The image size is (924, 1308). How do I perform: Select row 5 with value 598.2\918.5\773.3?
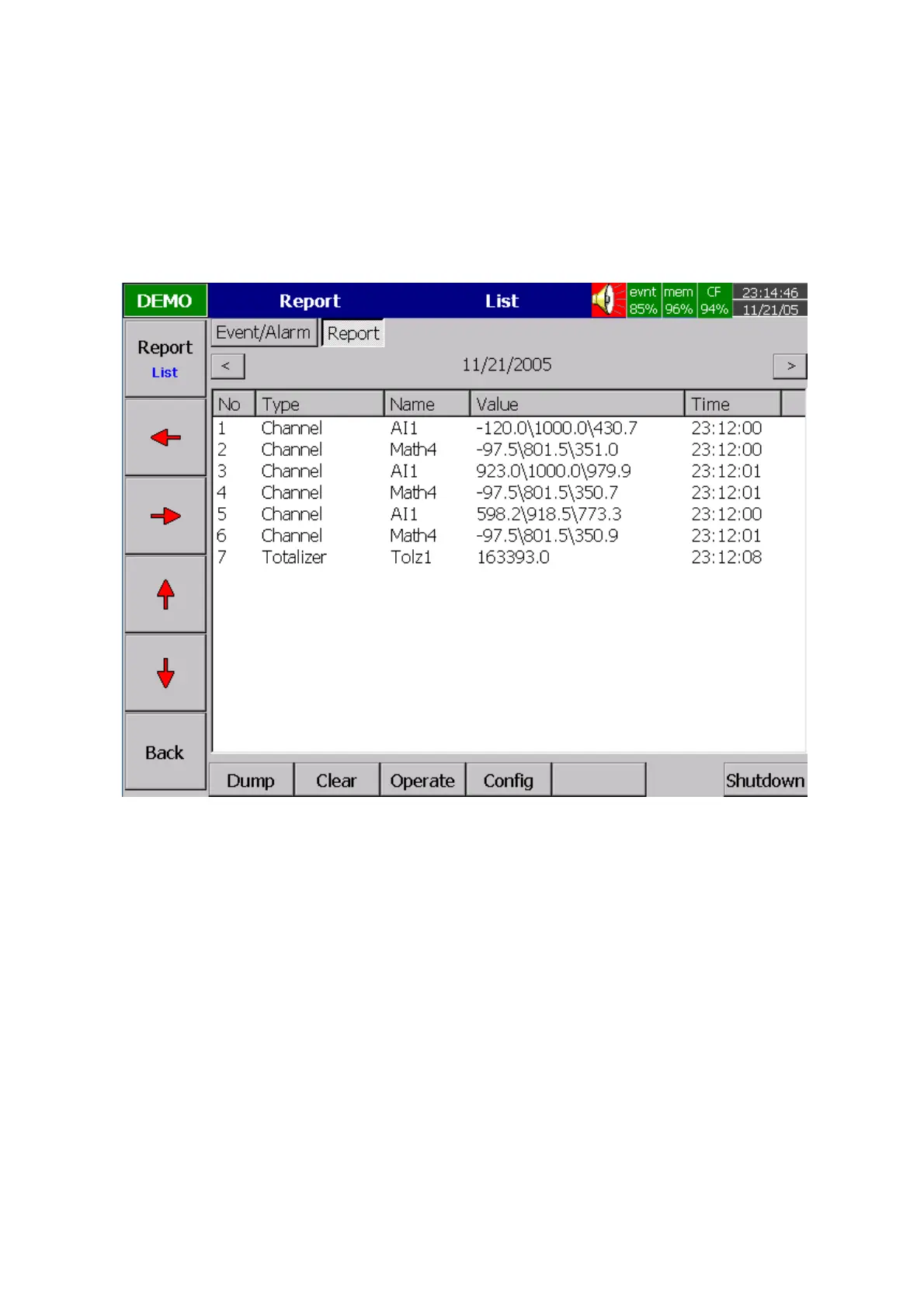click(509, 514)
